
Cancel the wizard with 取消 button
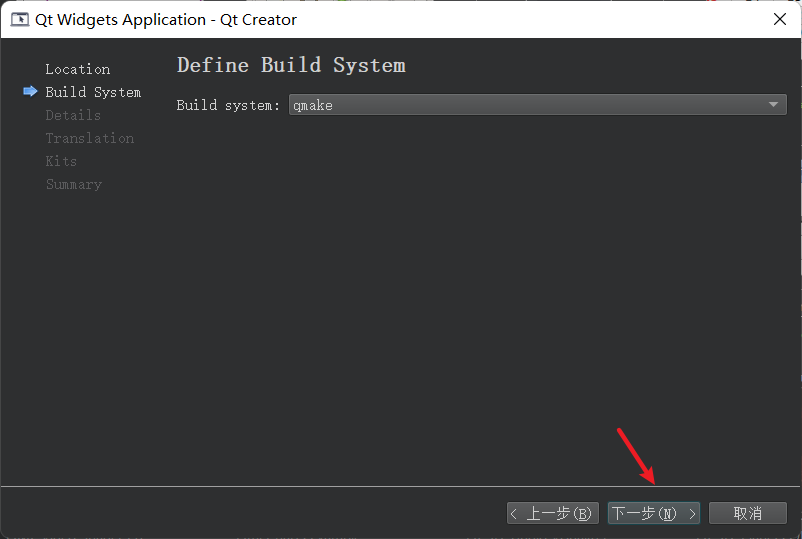(x=747, y=513)
